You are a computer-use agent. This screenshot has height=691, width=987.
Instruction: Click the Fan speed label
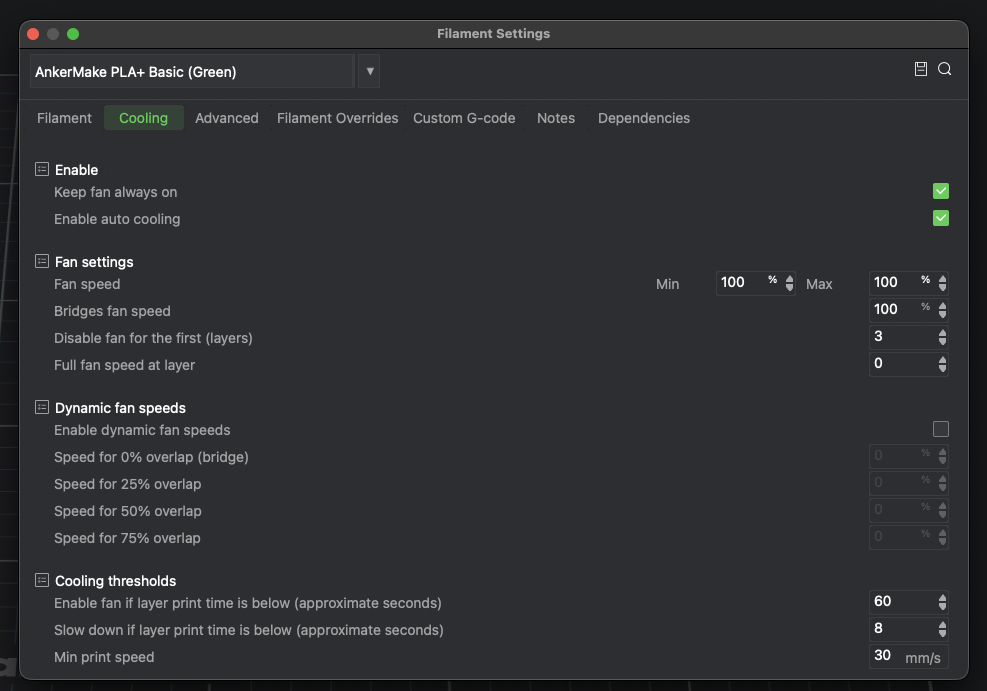pyautogui.click(x=87, y=284)
